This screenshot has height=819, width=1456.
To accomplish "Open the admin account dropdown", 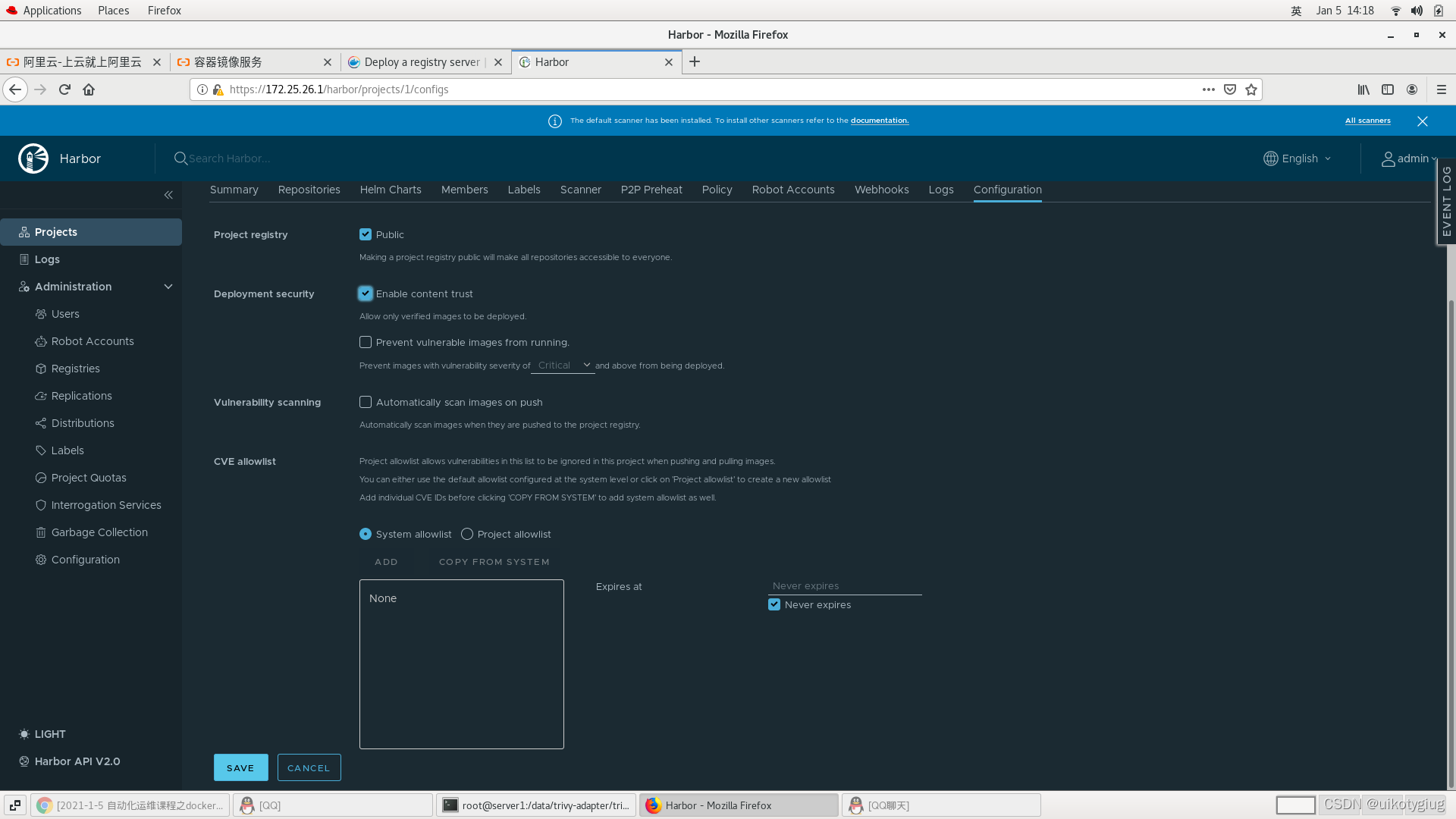I will tap(1410, 158).
